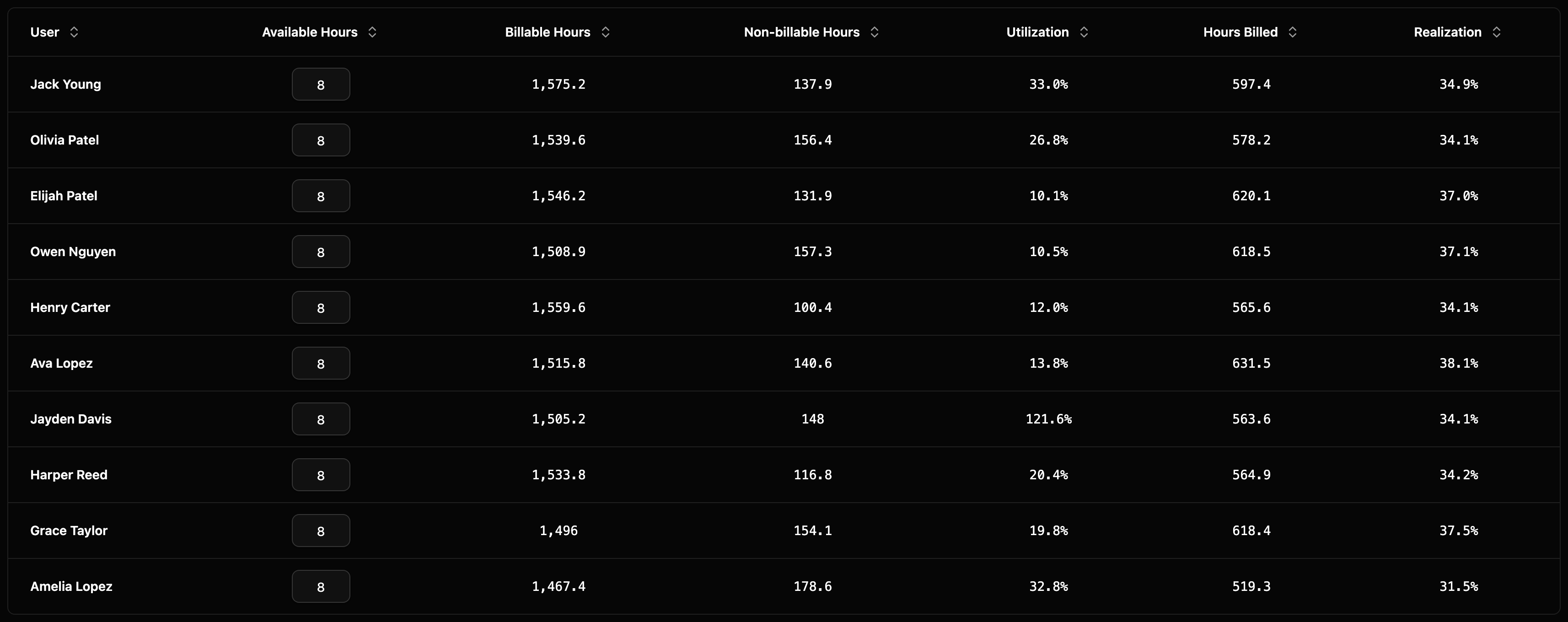1568x622 pixels.
Task: Select Grace Taylor's available hours box
Action: [x=321, y=531]
